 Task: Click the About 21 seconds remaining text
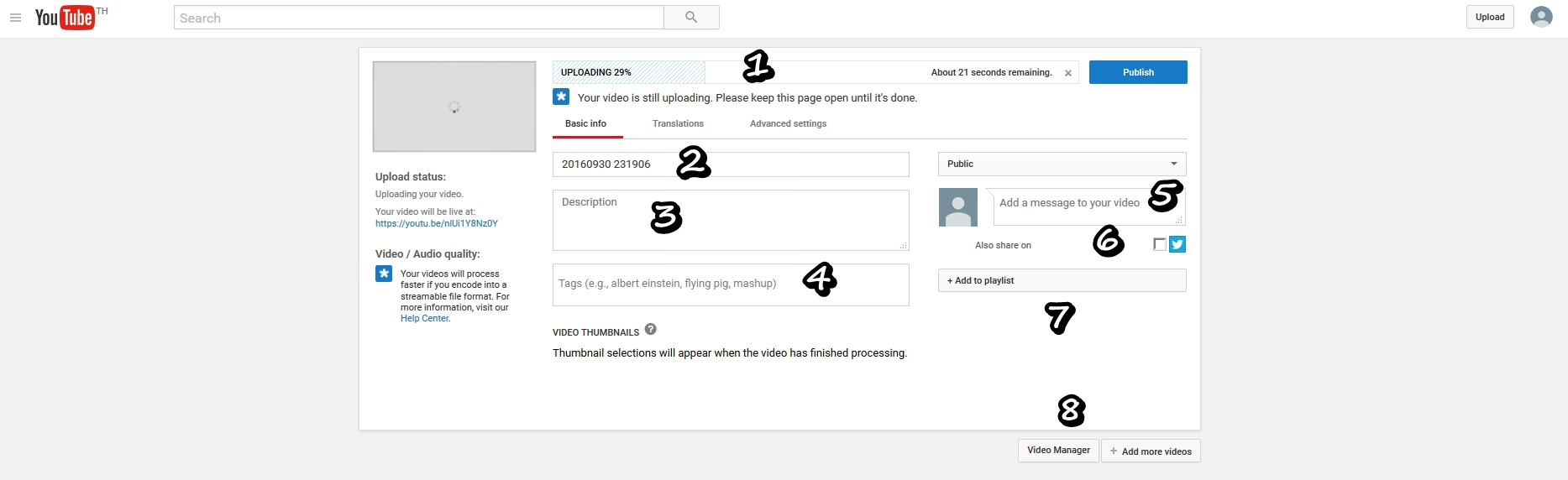[x=991, y=72]
